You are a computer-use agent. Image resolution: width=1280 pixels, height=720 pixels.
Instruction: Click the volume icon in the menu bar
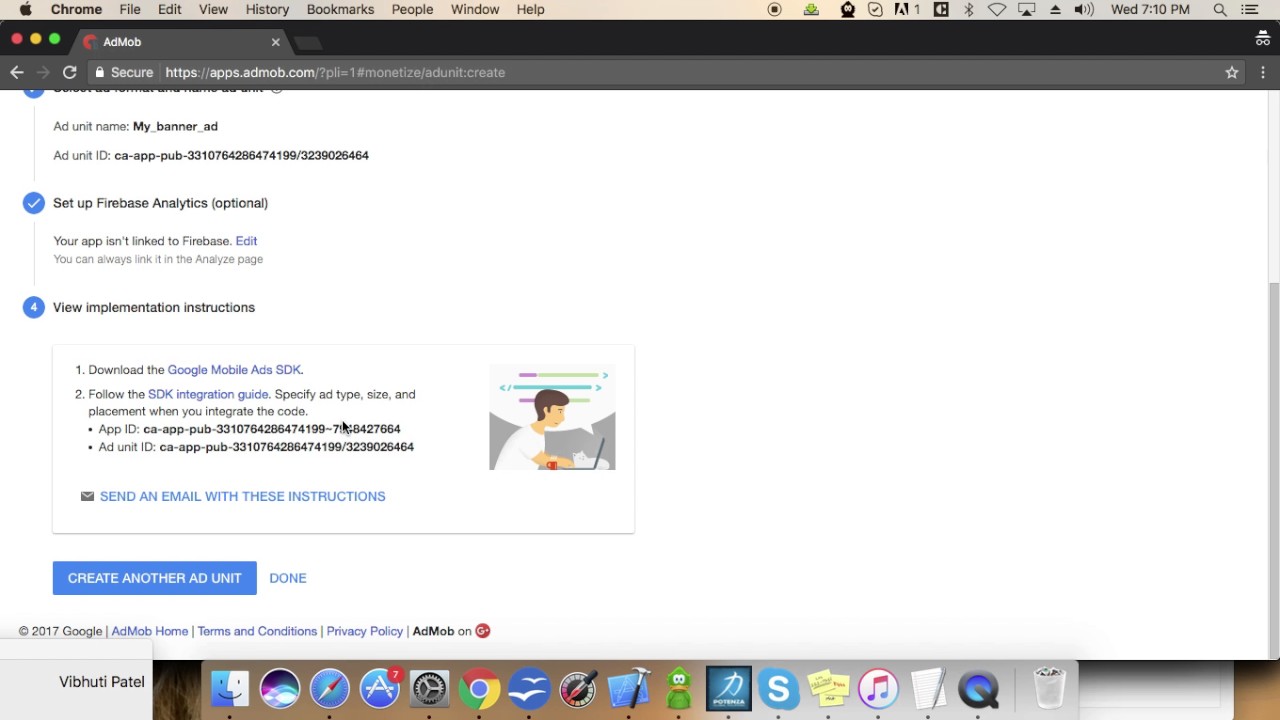[1084, 10]
